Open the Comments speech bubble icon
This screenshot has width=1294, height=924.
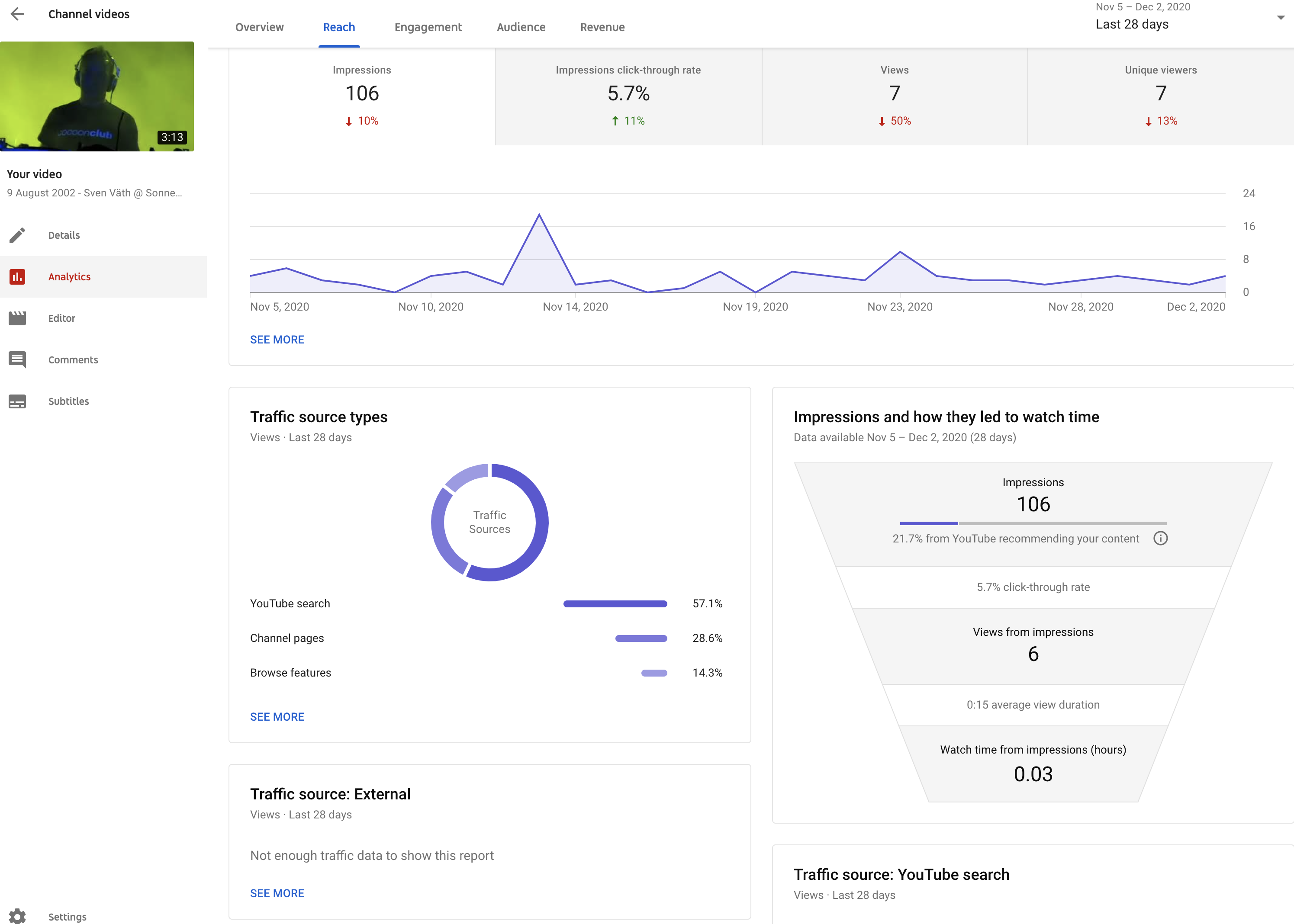coord(18,359)
